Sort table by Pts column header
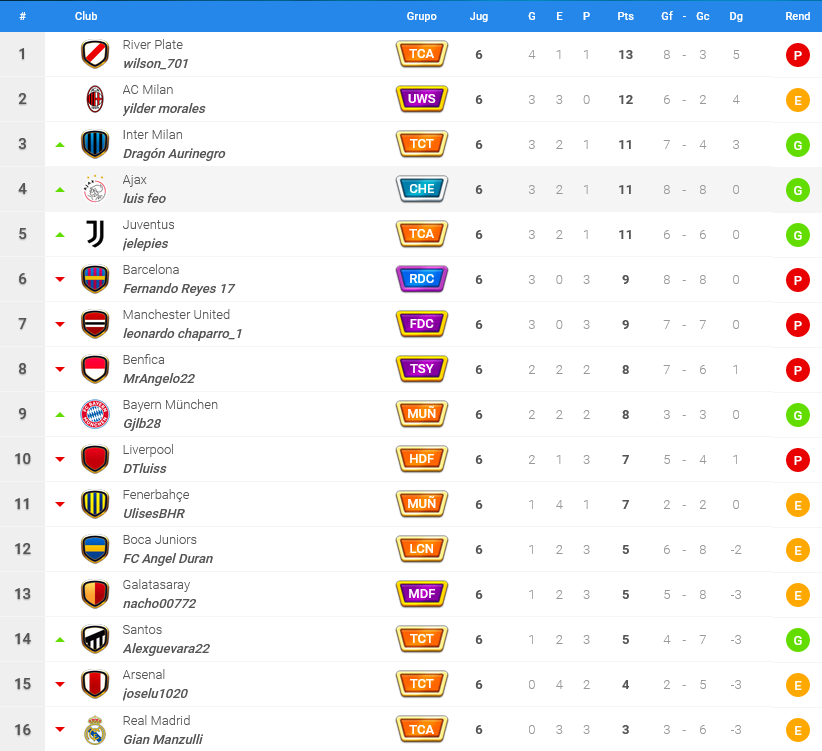 click(x=625, y=16)
